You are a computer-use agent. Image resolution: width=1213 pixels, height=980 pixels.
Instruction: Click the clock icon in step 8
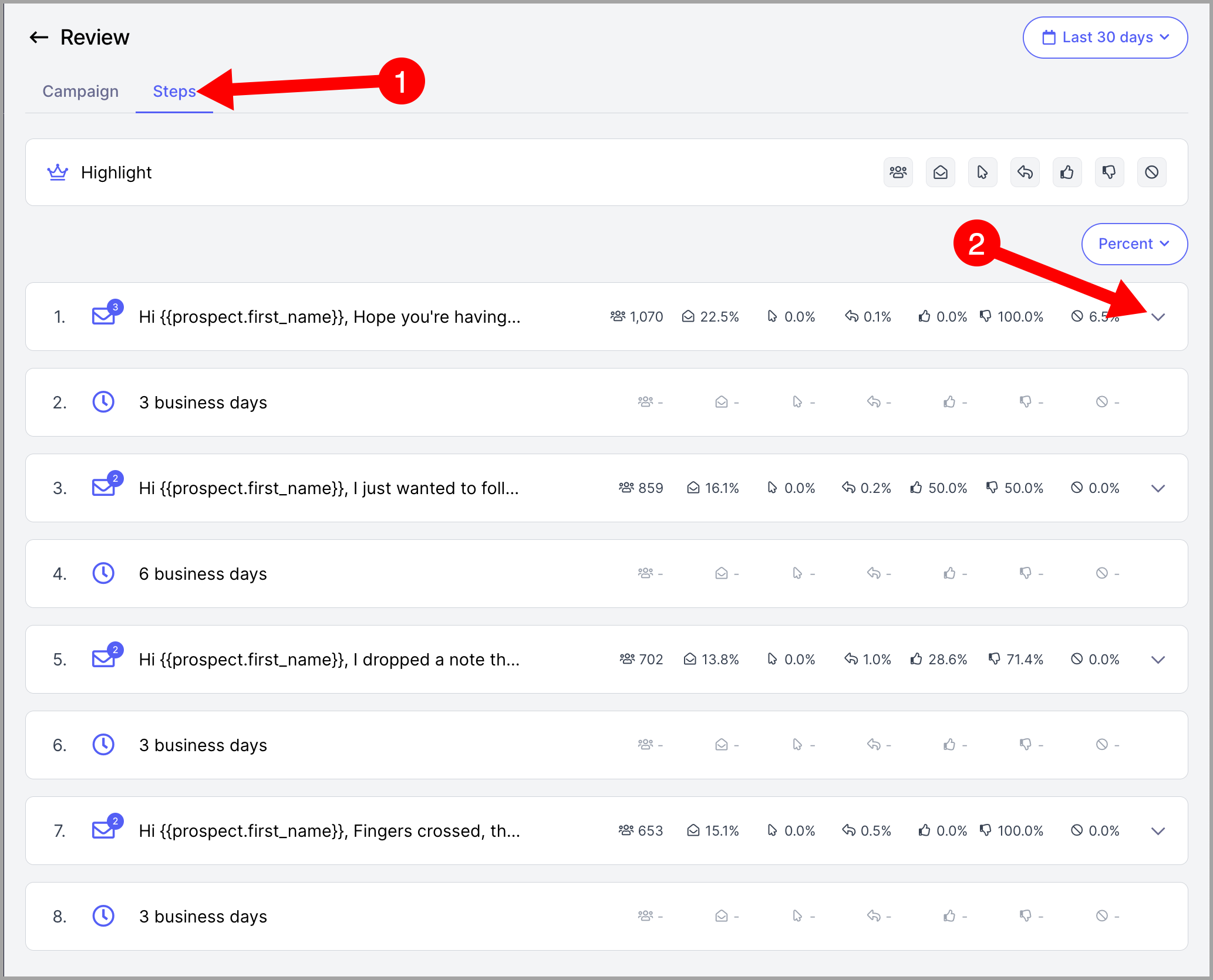pyautogui.click(x=103, y=916)
